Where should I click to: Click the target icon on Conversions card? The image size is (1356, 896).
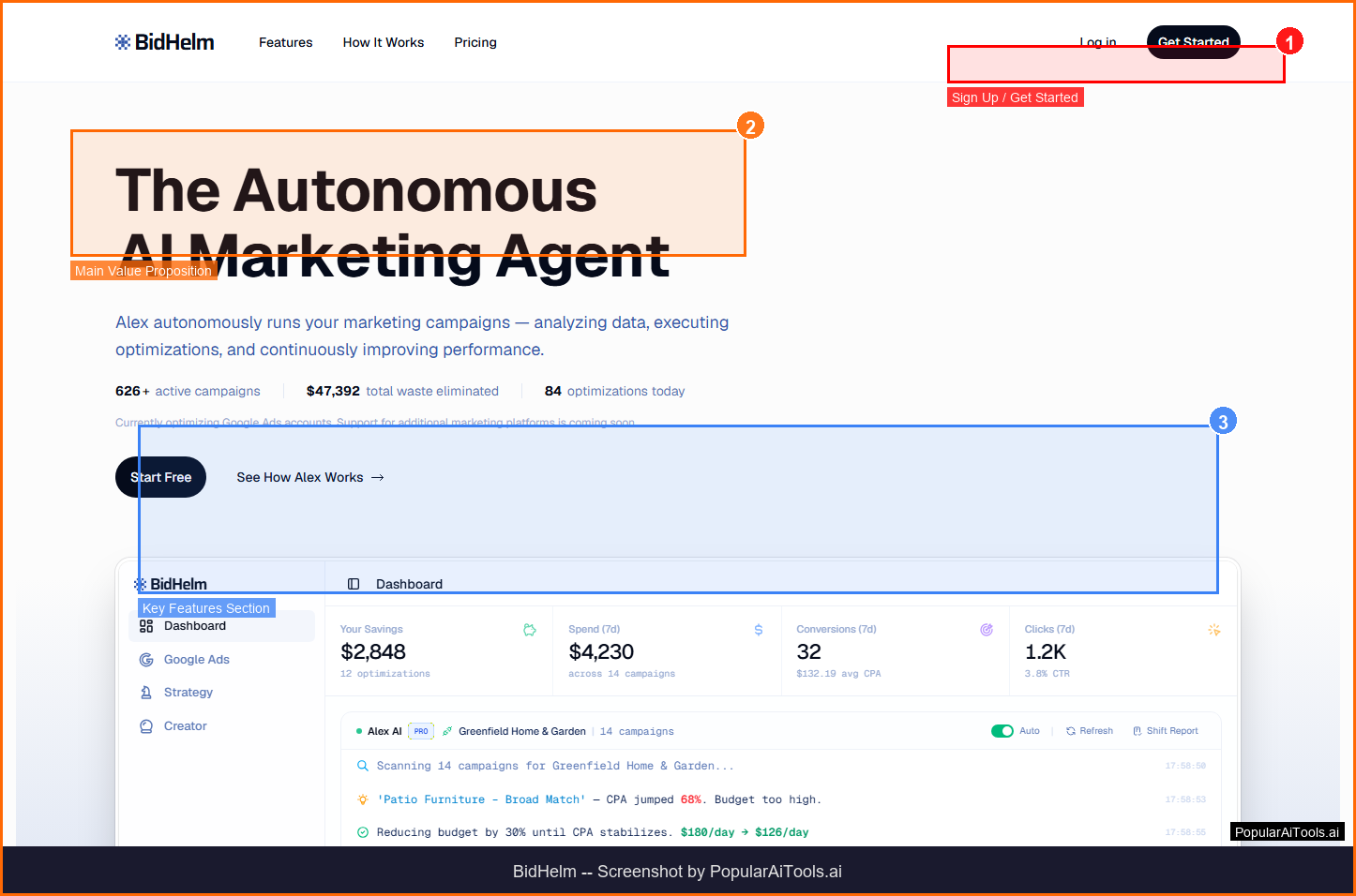pyautogui.click(x=987, y=630)
